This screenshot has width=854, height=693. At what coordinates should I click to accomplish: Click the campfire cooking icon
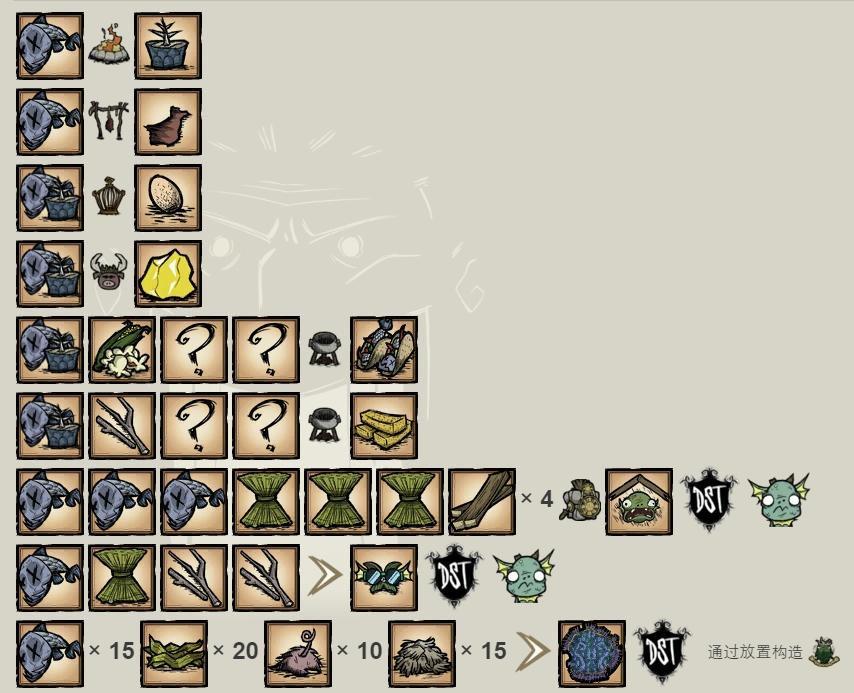(x=109, y=46)
